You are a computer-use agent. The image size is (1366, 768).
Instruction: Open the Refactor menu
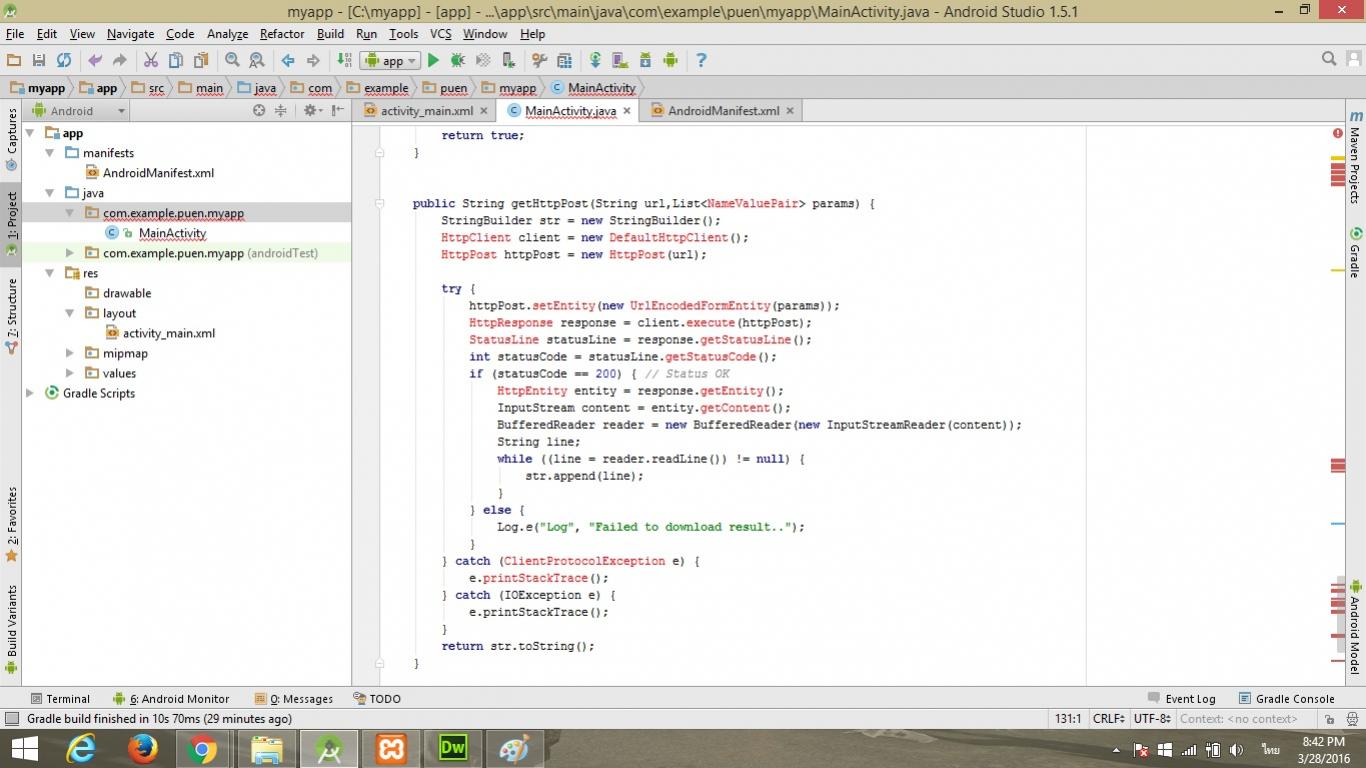click(x=282, y=34)
